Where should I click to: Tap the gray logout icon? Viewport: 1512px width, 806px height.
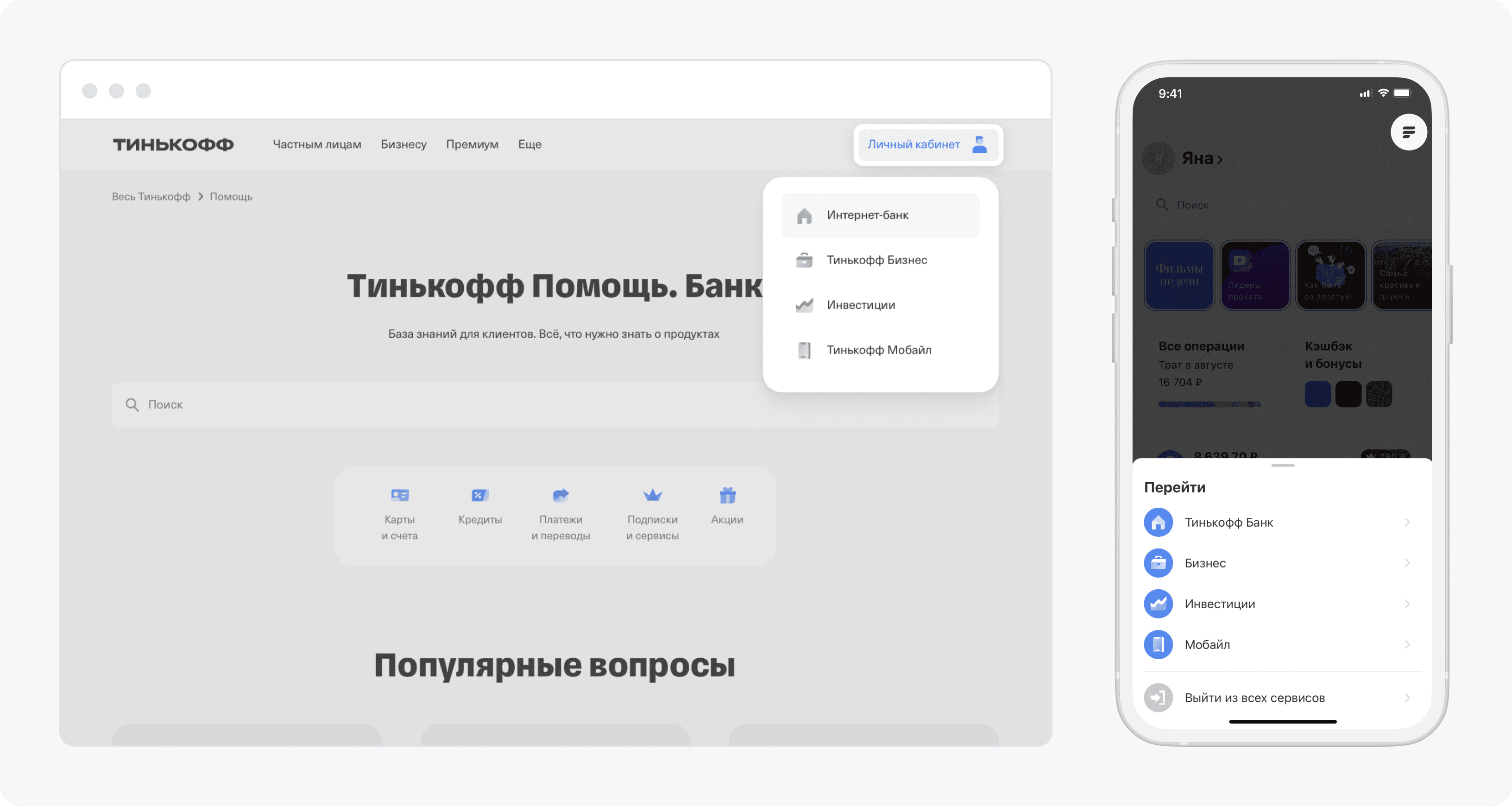(x=1158, y=698)
